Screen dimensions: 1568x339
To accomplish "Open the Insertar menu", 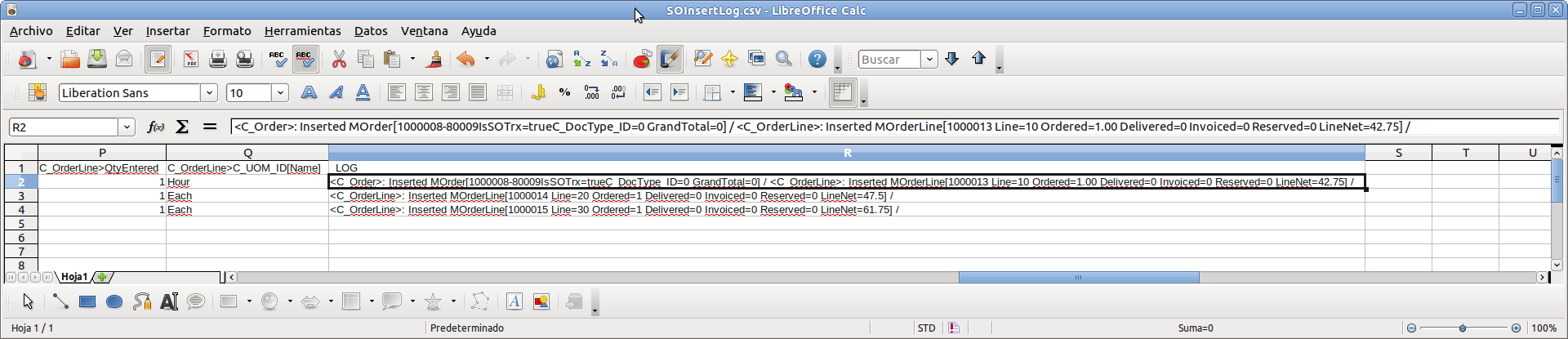I will pyautogui.click(x=167, y=31).
